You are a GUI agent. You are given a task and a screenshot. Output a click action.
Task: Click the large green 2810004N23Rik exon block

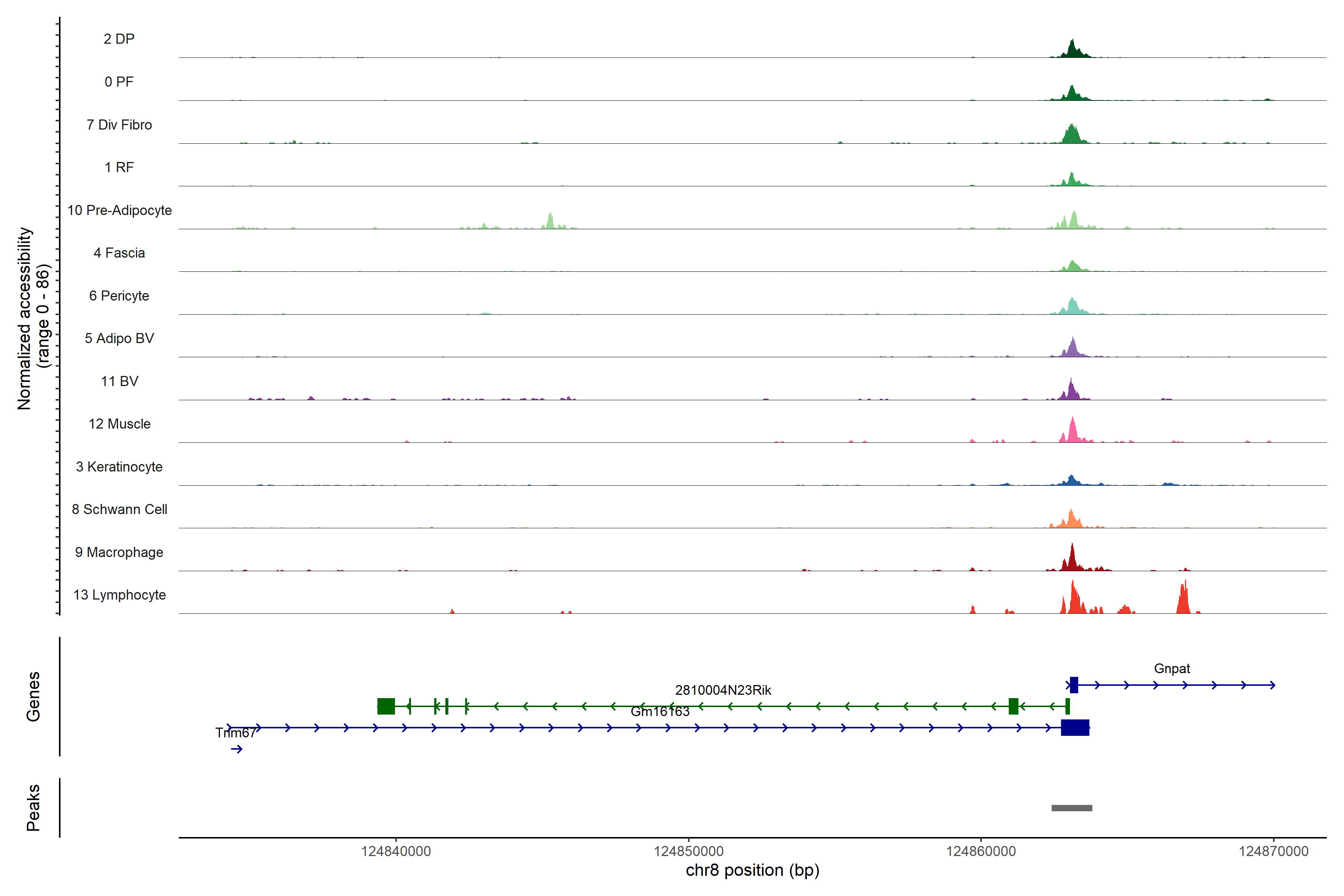click(x=386, y=706)
